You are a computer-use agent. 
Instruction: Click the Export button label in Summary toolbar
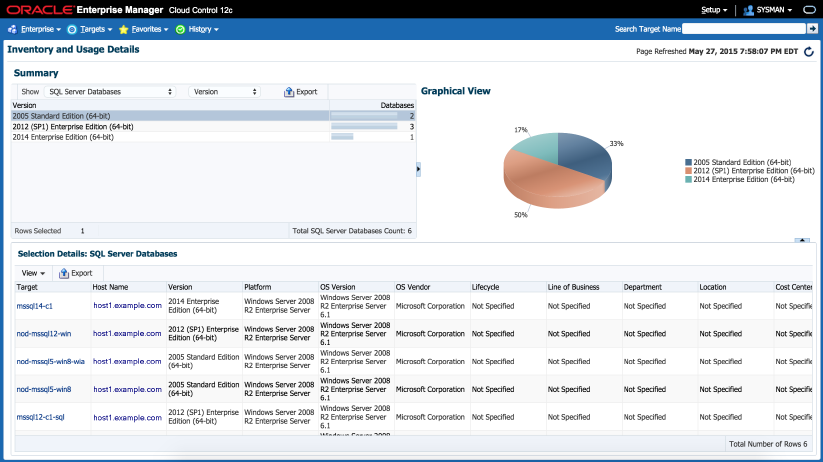(x=307, y=92)
